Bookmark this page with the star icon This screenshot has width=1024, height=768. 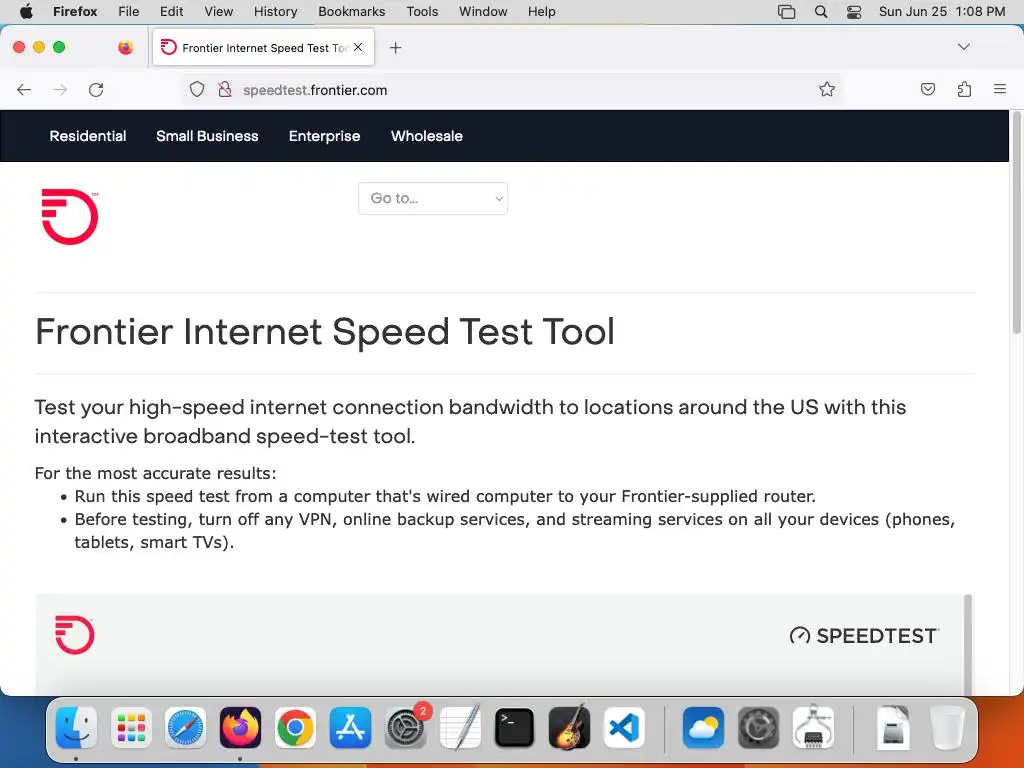pyautogui.click(x=827, y=89)
